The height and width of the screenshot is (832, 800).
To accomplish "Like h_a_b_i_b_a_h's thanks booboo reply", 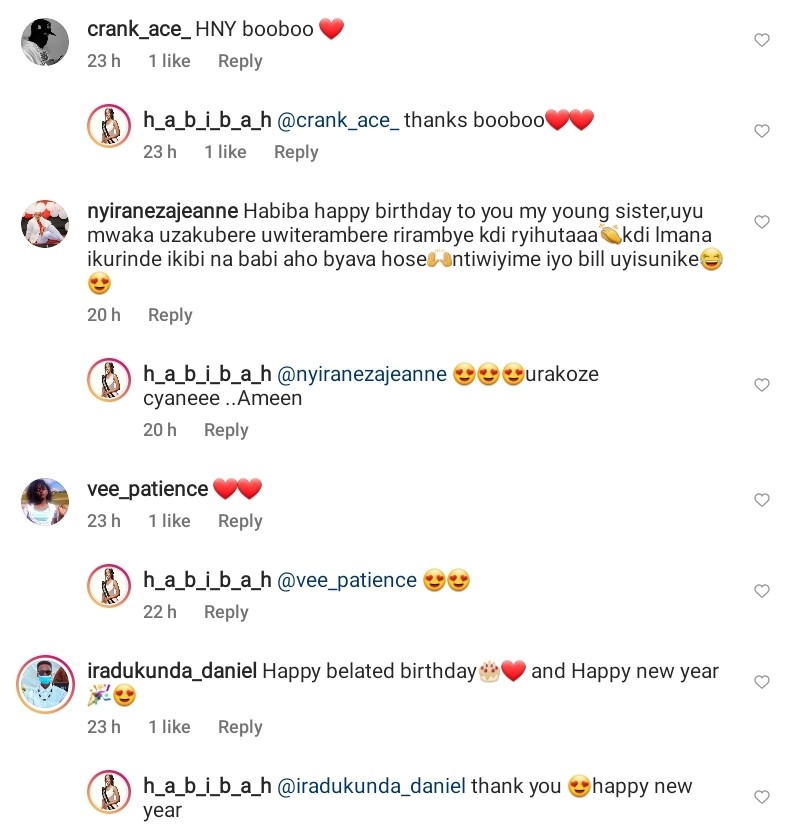I will (x=761, y=131).
